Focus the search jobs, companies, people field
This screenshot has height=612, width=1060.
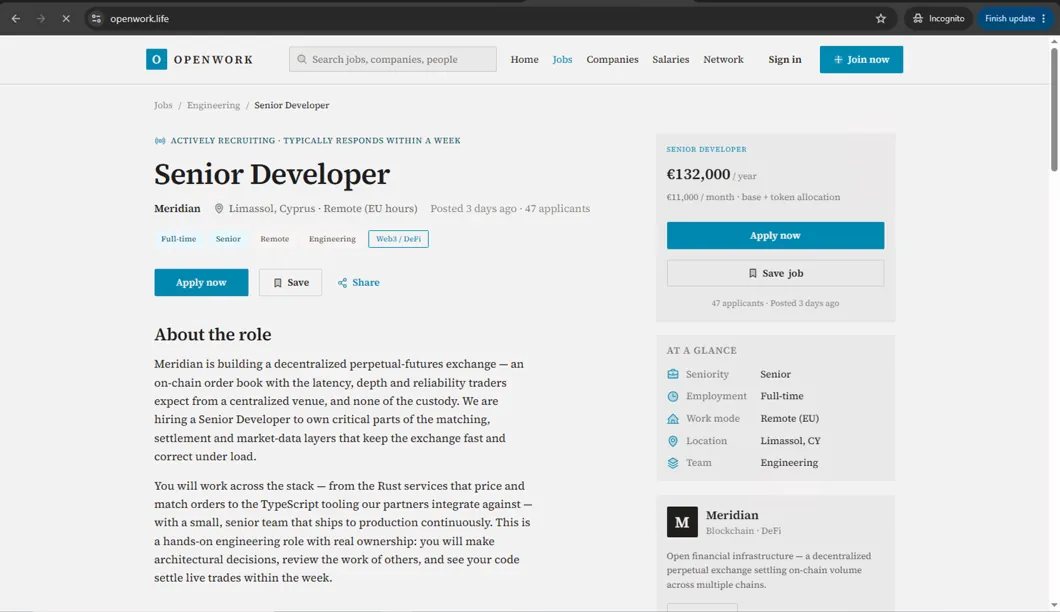tap(393, 60)
